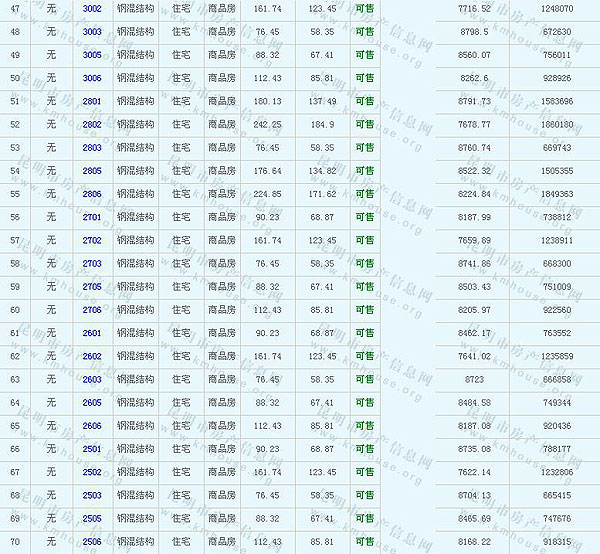
Task: Open room number 3002 link
Action: (x=92, y=8)
